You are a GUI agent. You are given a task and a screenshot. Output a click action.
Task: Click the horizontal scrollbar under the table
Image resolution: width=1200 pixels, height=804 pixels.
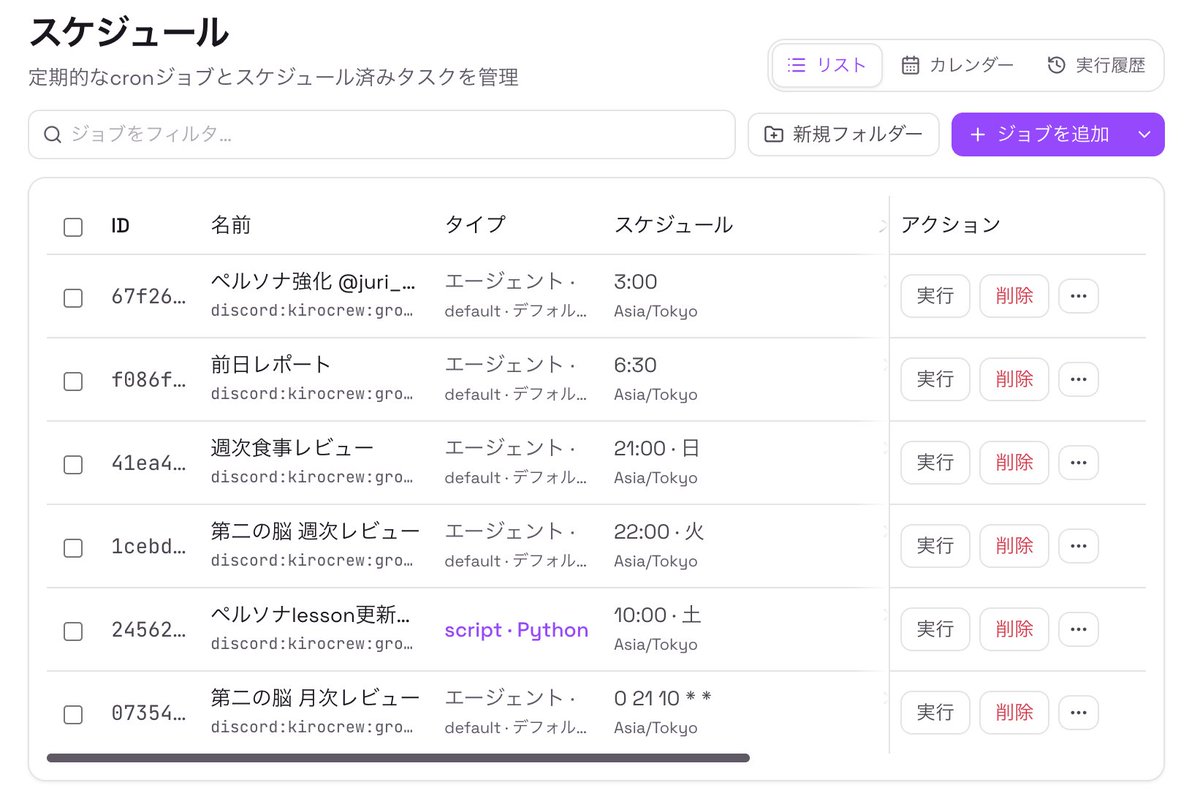point(398,758)
